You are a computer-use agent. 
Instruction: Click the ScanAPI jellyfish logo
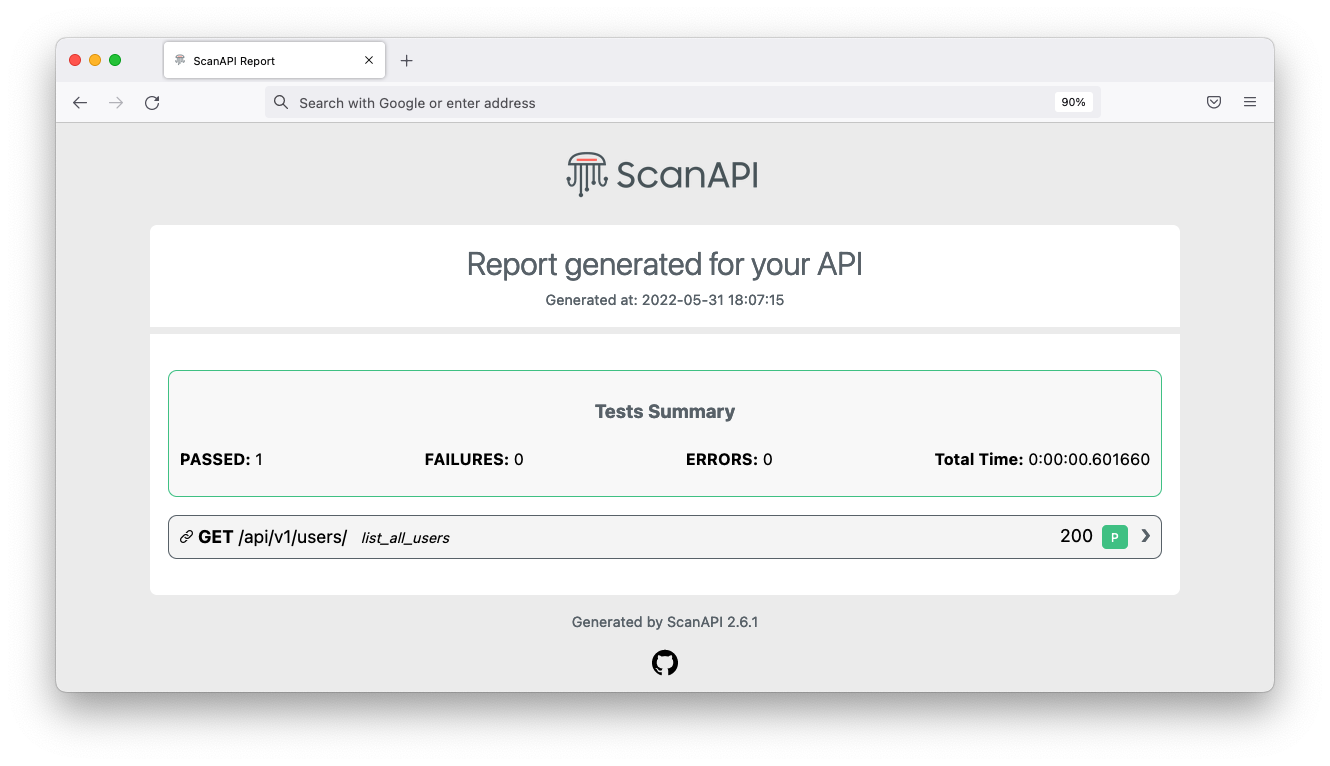click(x=586, y=173)
